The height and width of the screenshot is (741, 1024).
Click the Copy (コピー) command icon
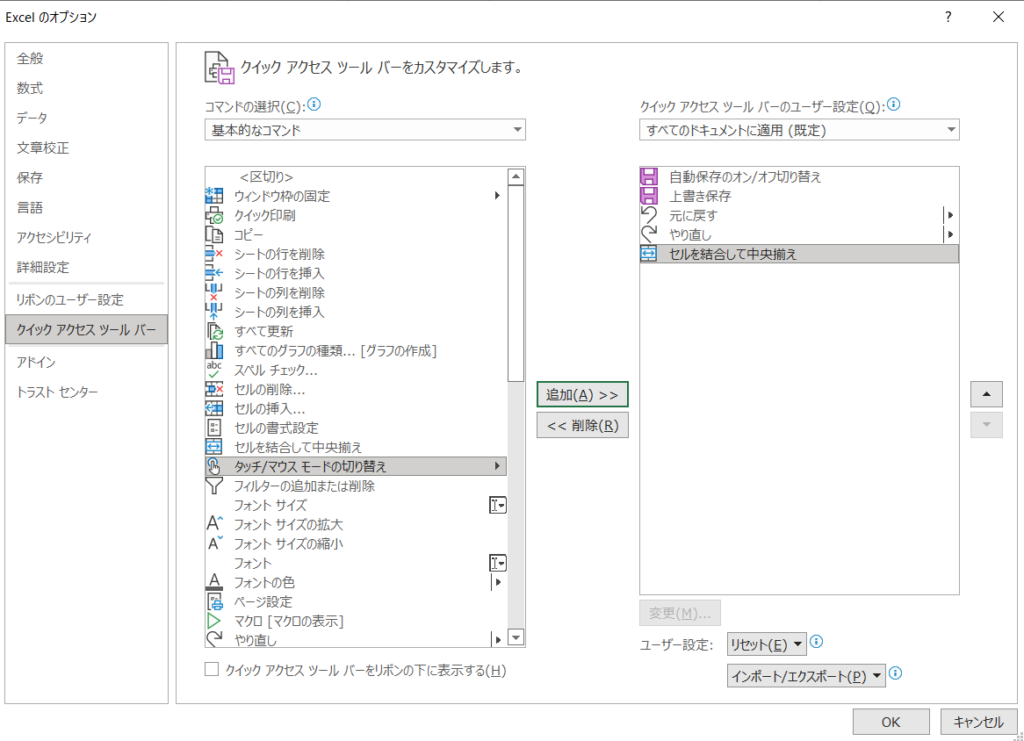213,234
